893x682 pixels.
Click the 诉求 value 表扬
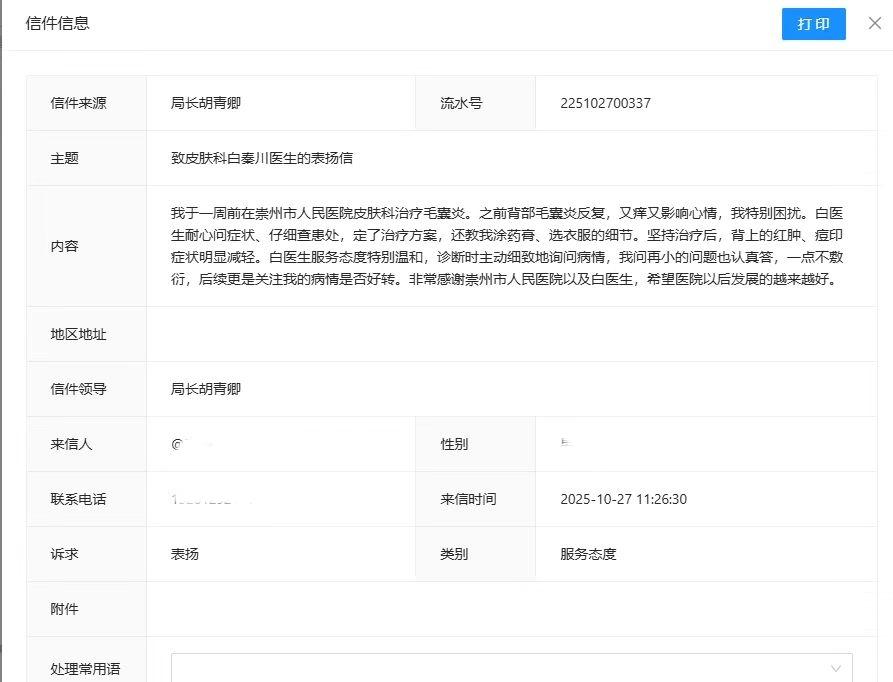185,554
